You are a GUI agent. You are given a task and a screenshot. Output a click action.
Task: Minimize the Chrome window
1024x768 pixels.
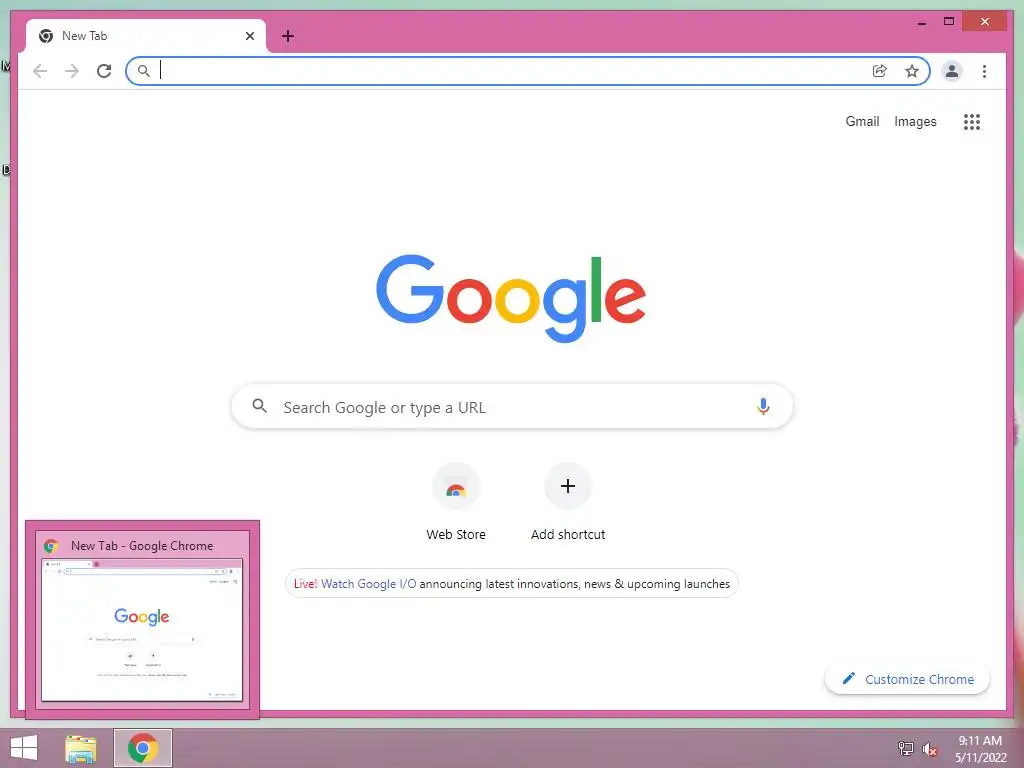(x=921, y=22)
